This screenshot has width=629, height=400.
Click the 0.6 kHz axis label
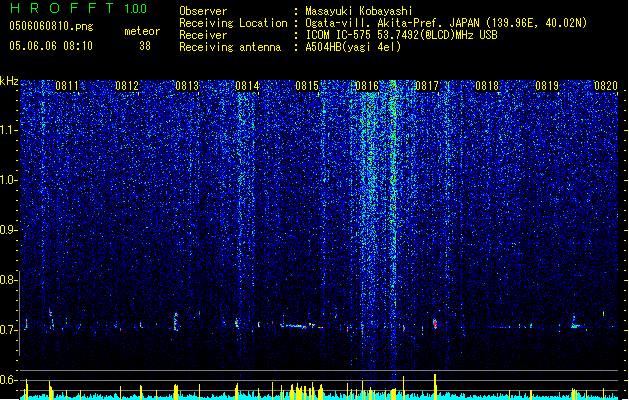tap(8, 380)
